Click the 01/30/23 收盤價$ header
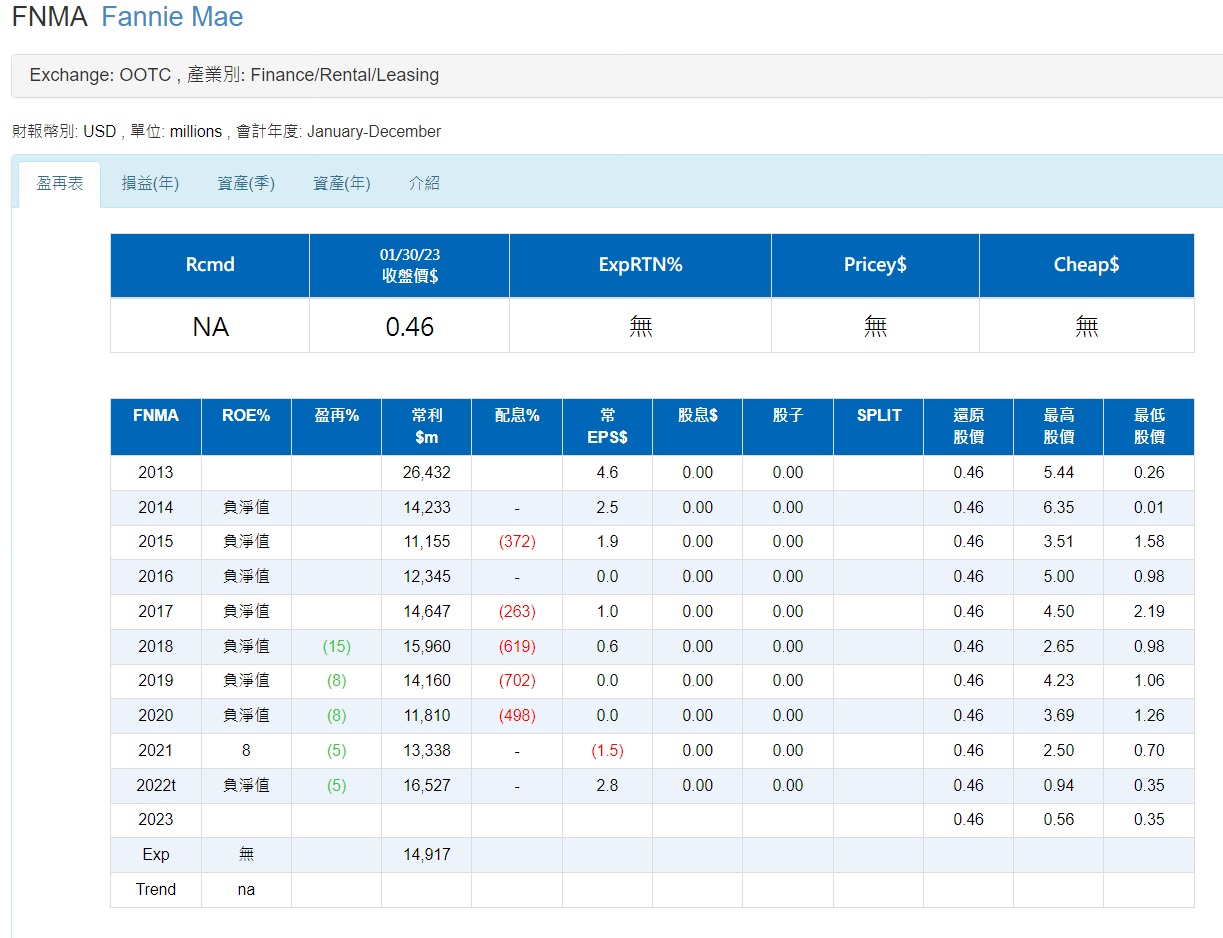Screen dimensions: 1223x938 [x=410, y=265]
